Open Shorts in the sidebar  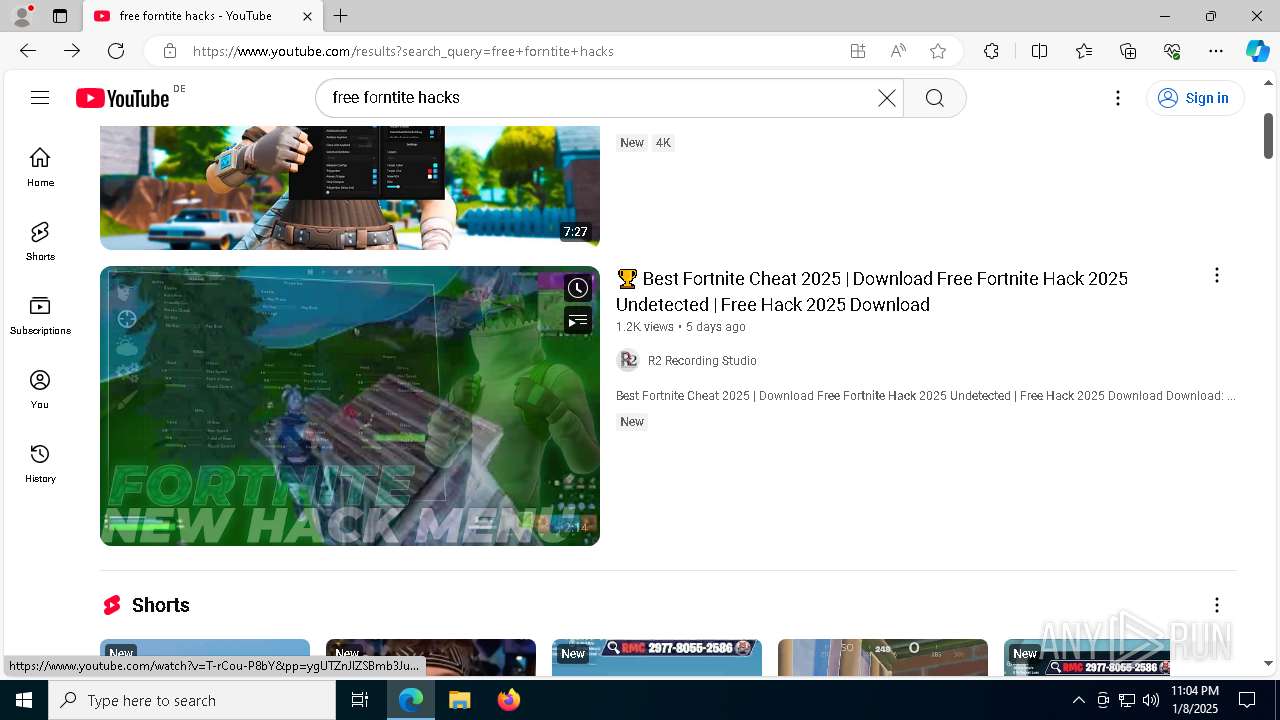(40, 241)
